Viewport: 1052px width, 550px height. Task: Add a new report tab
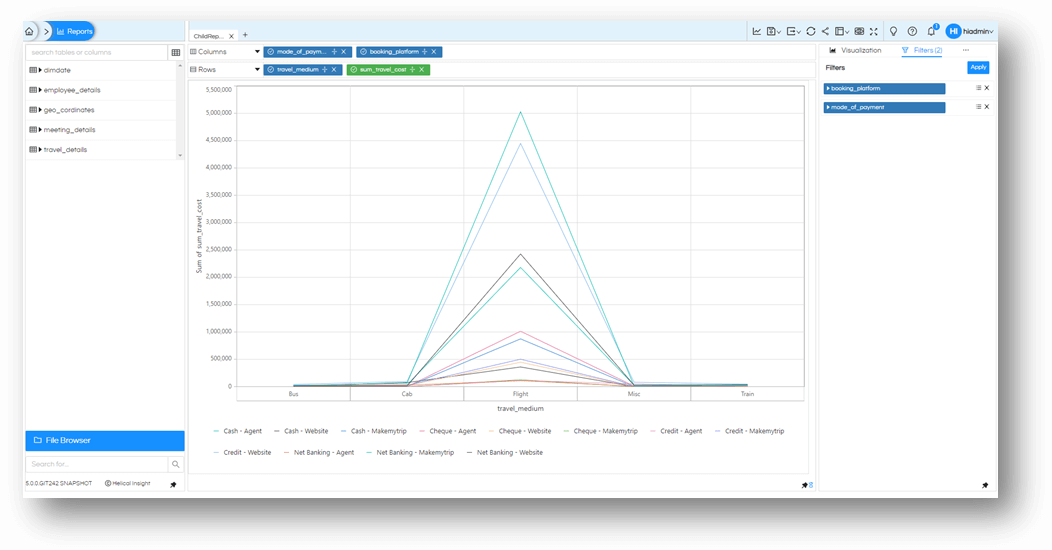click(x=245, y=35)
